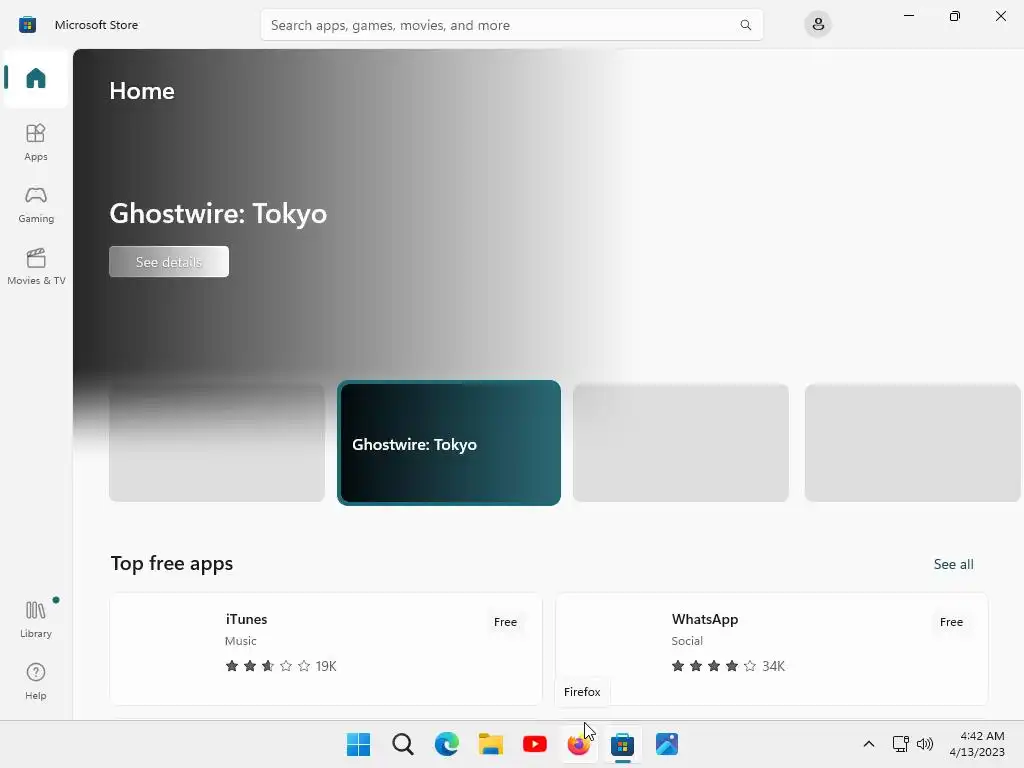Viewport: 1024px width, 768px height.
Task: Click See details for Ghostwire: Tokyo
Action: click(x=169, y=262)
